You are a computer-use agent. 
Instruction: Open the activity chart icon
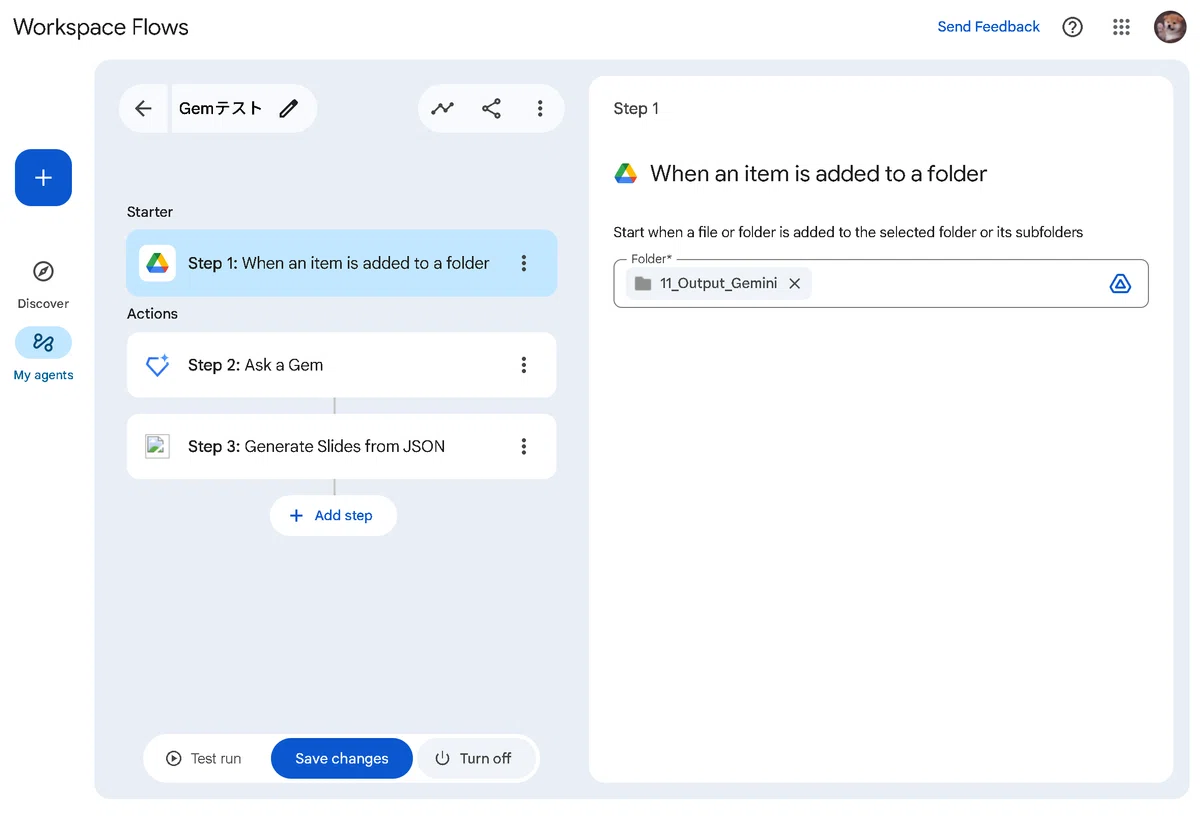[442, 109]
